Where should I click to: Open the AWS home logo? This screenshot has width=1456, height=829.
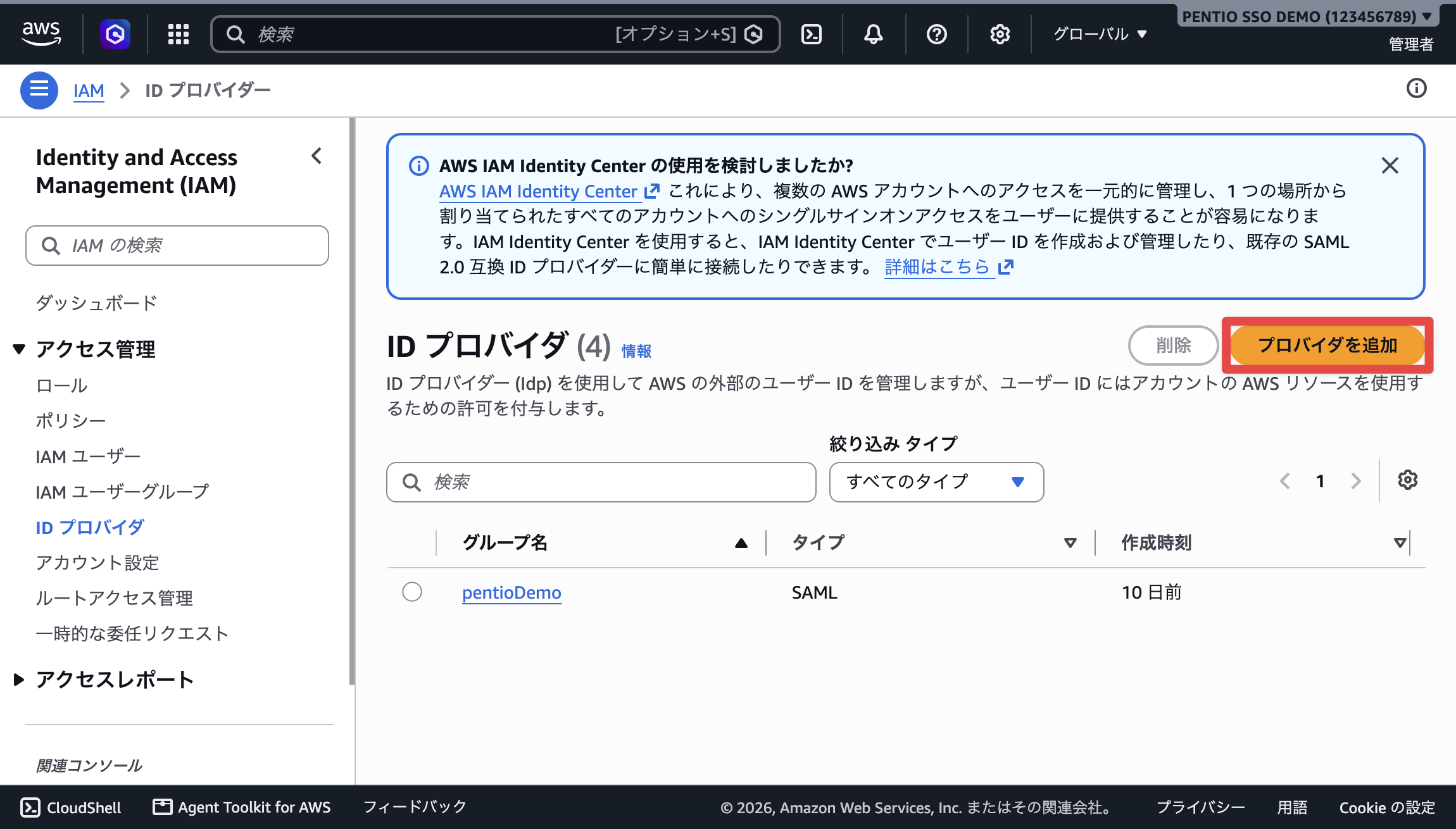[41, 34]
